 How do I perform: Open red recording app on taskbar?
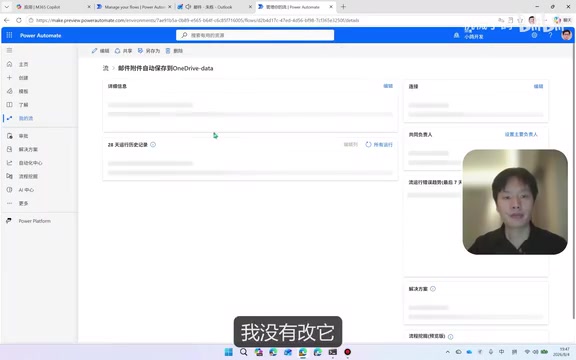347,352
